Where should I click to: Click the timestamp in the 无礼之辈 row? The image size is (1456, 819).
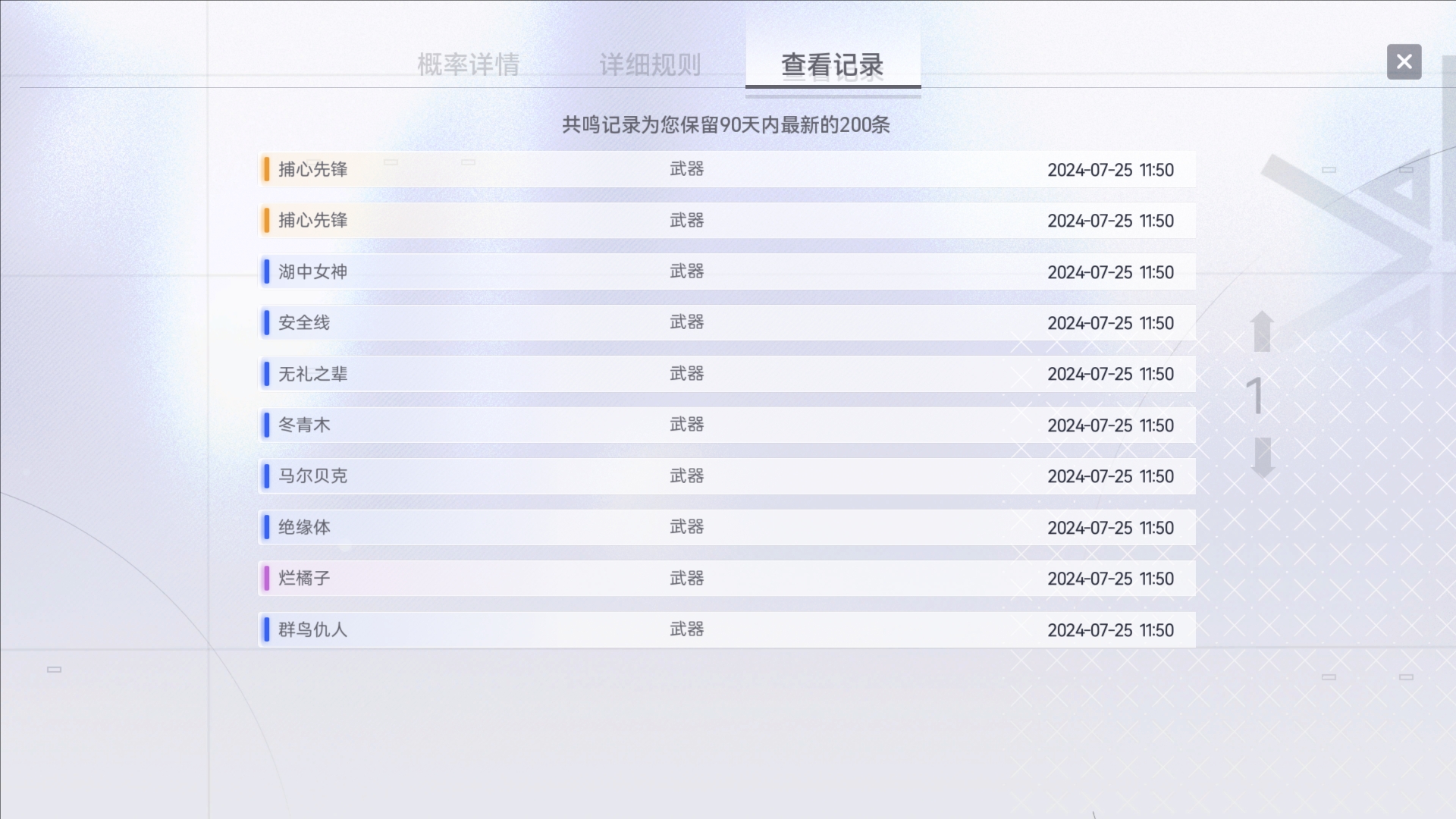(1110, 374)
